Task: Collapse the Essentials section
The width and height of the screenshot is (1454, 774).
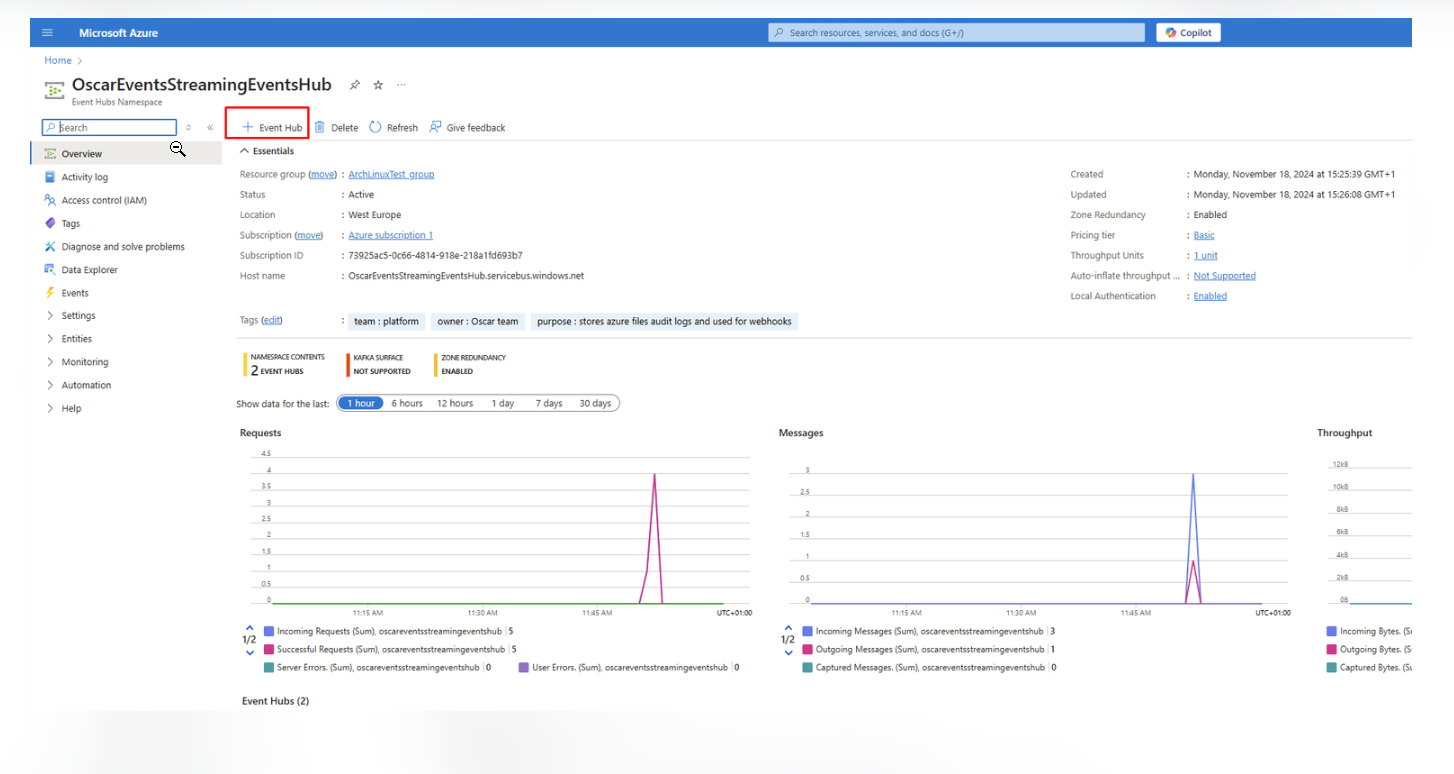Action: pyautogui.click(x=266, y=151)
